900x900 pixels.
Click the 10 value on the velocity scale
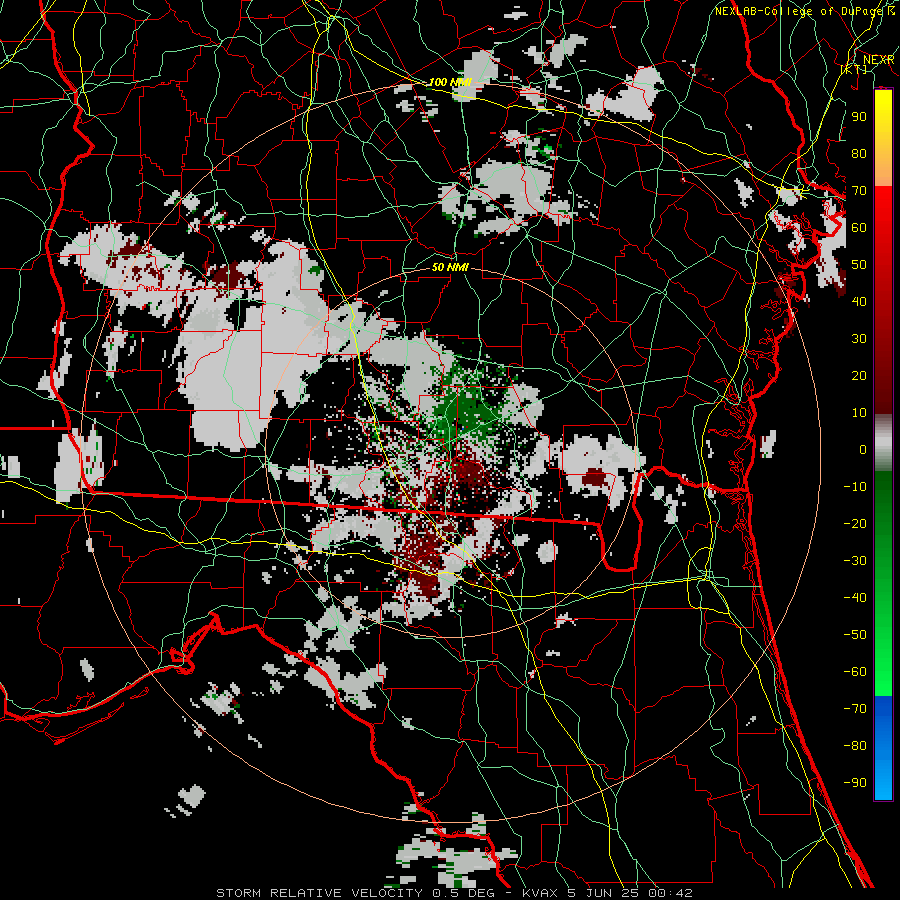coord(859,413)
